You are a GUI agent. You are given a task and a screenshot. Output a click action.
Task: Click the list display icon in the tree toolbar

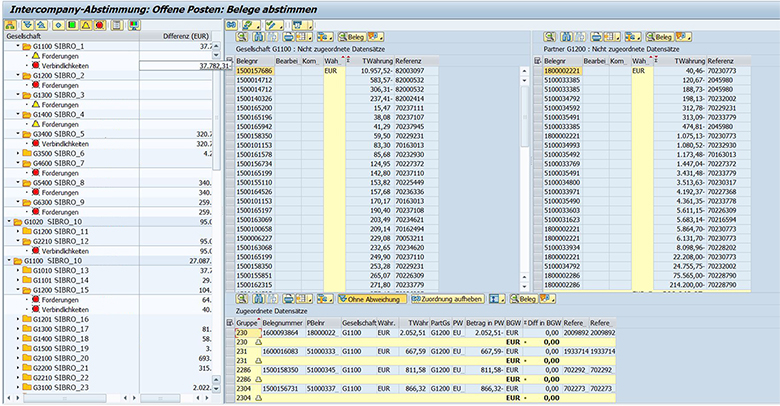[117, 25]
